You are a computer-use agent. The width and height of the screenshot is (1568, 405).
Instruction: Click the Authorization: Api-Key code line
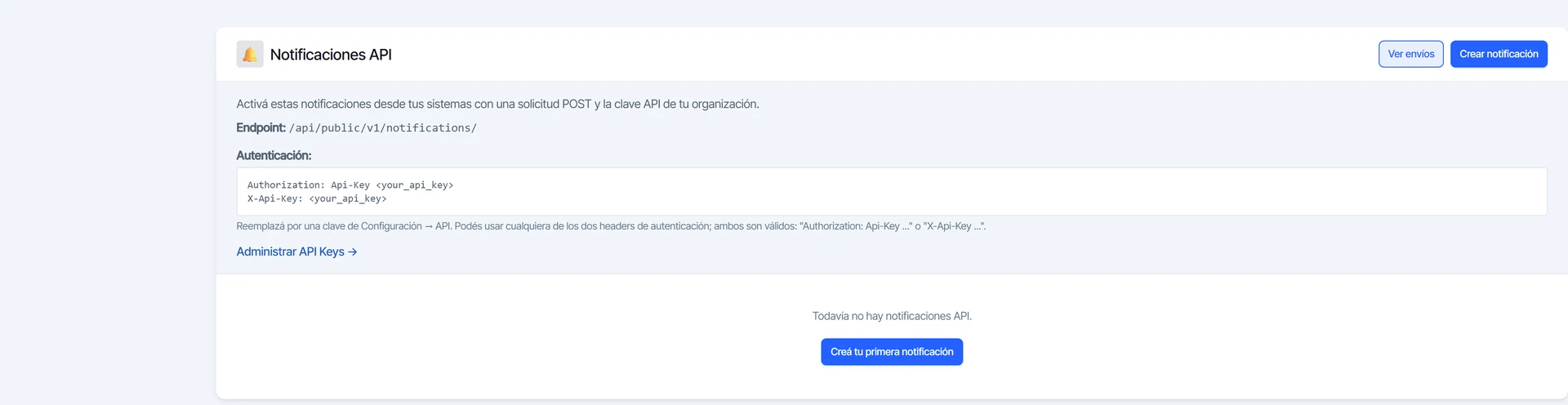point(350,185)
